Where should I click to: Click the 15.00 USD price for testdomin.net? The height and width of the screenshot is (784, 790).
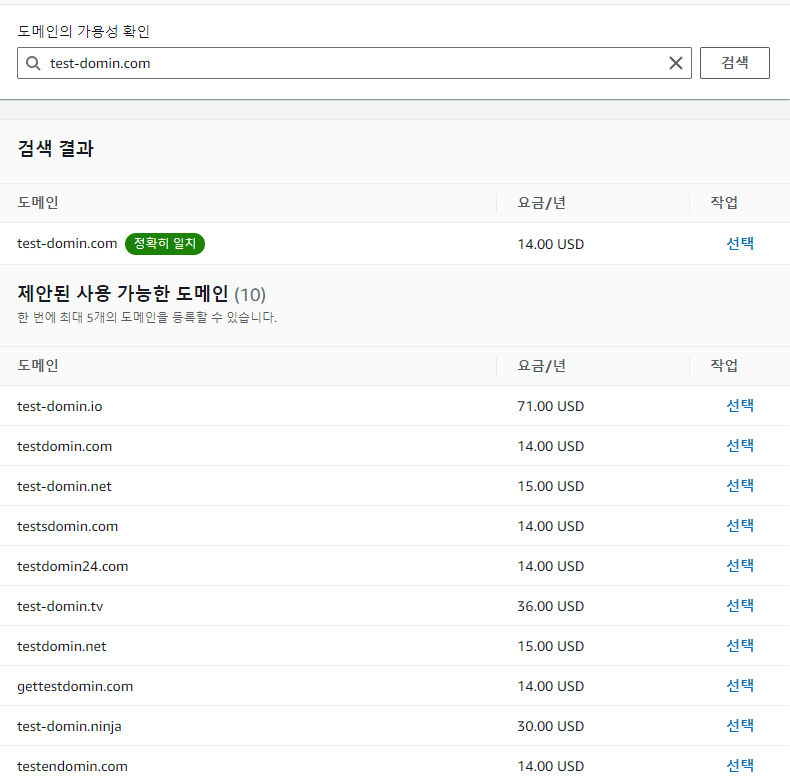[551, 646]
